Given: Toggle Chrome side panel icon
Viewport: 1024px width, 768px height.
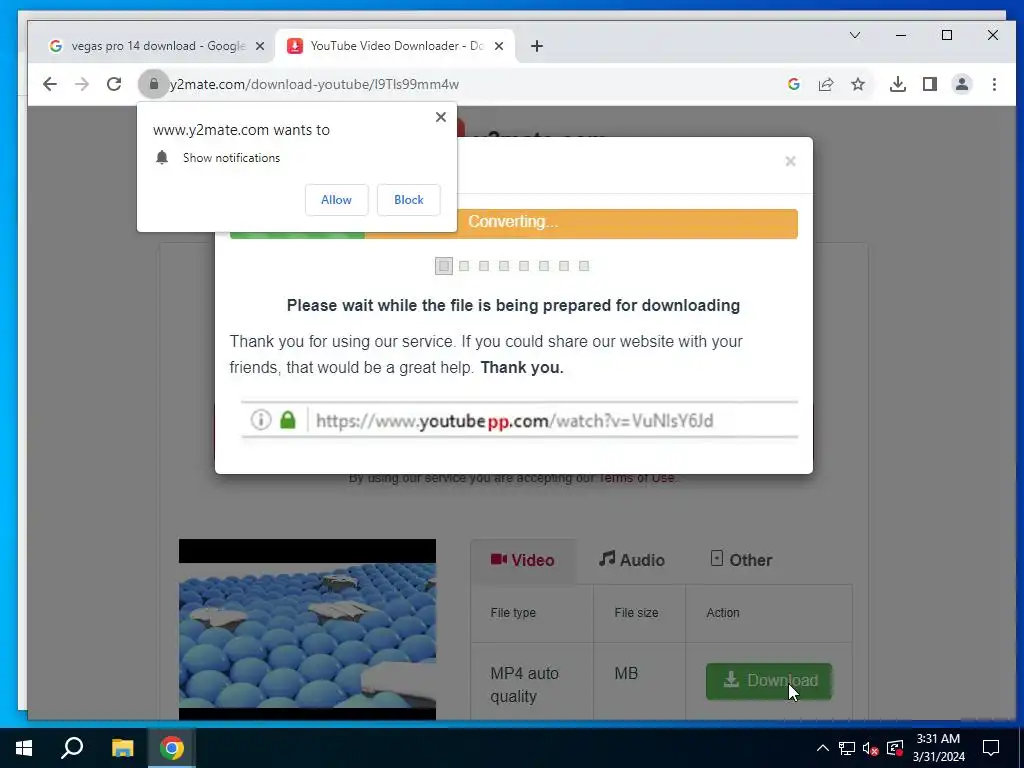Looking at the screenshot, I should pyautogui.click(x=930, y=84).
